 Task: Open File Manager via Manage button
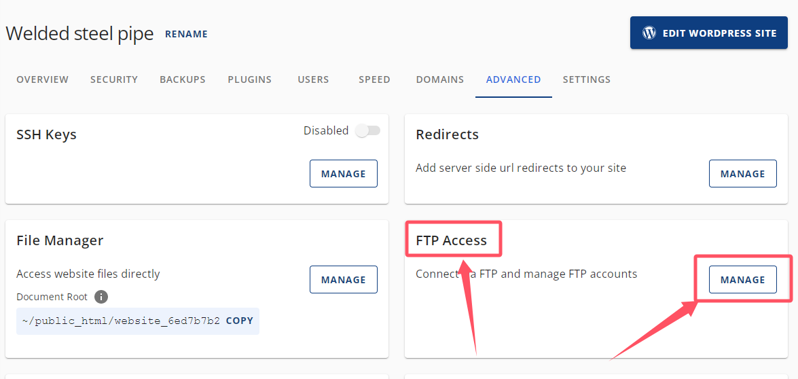344,279
